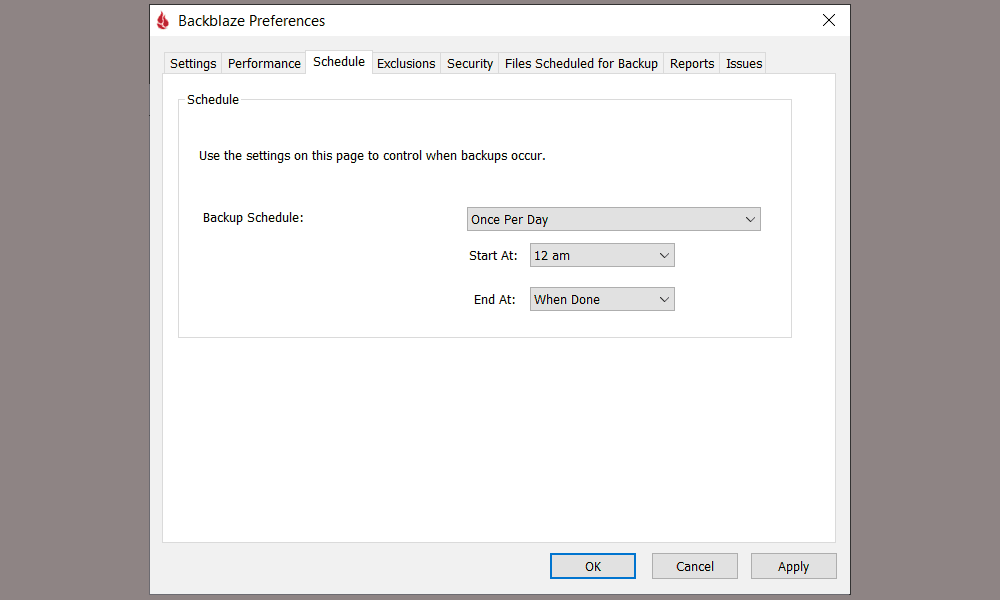Image resolution: width=1000 pixels, height=600 pixels.
Task: Select the Schedule tab
Action: tap(339, 62)
